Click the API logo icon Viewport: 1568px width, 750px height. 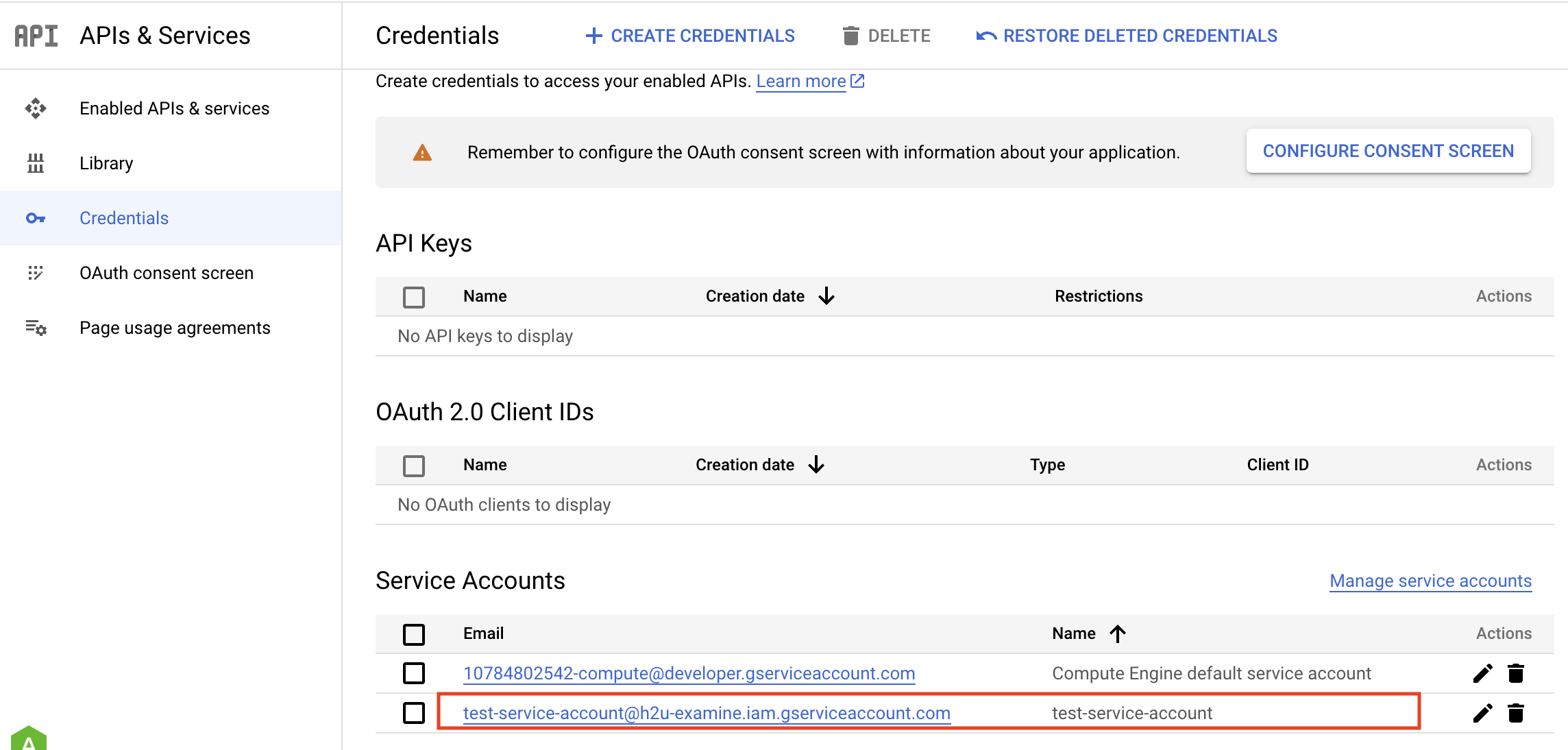pos(36,36)
